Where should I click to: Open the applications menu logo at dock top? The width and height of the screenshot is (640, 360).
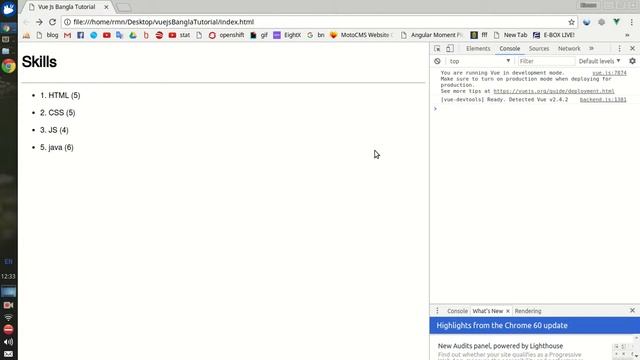point(8,9)
